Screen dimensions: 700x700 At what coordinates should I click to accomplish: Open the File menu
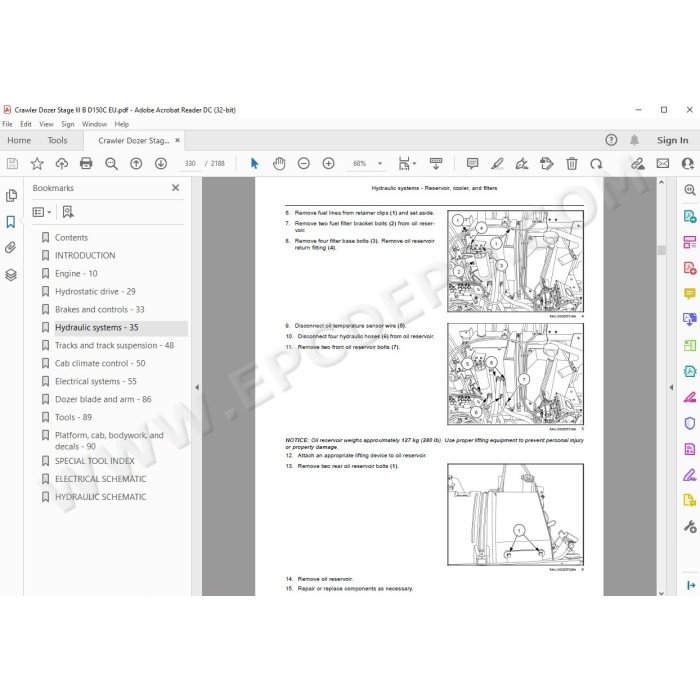(x=8, y=124)
